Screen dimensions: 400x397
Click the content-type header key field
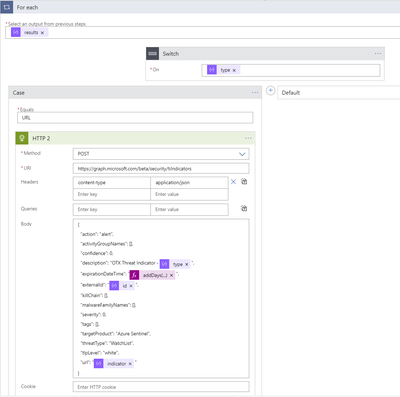point(112,183)
